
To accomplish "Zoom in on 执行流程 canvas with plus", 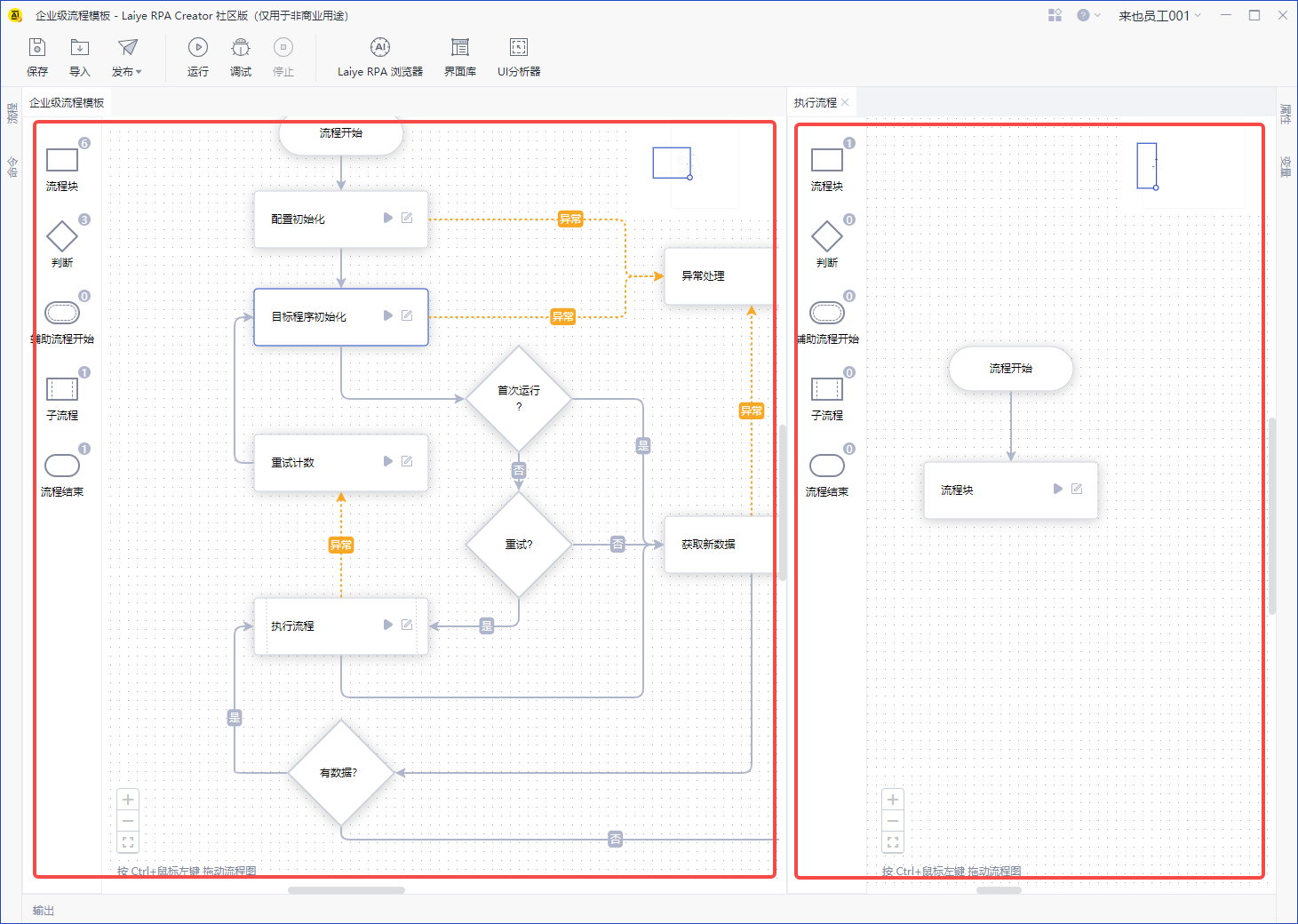I will click(x=893, y=800).
